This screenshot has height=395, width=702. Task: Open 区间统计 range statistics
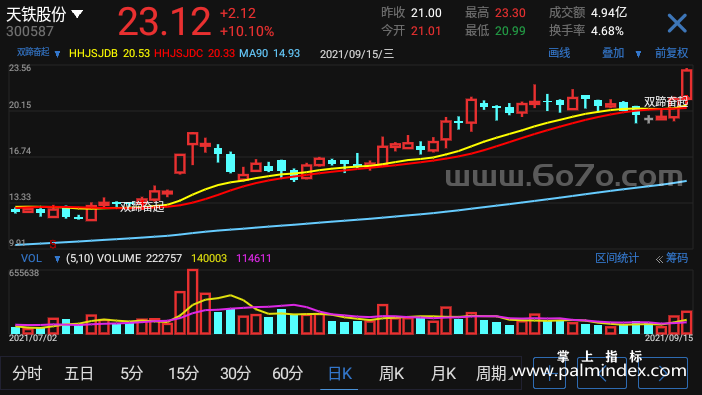point(616,258)
